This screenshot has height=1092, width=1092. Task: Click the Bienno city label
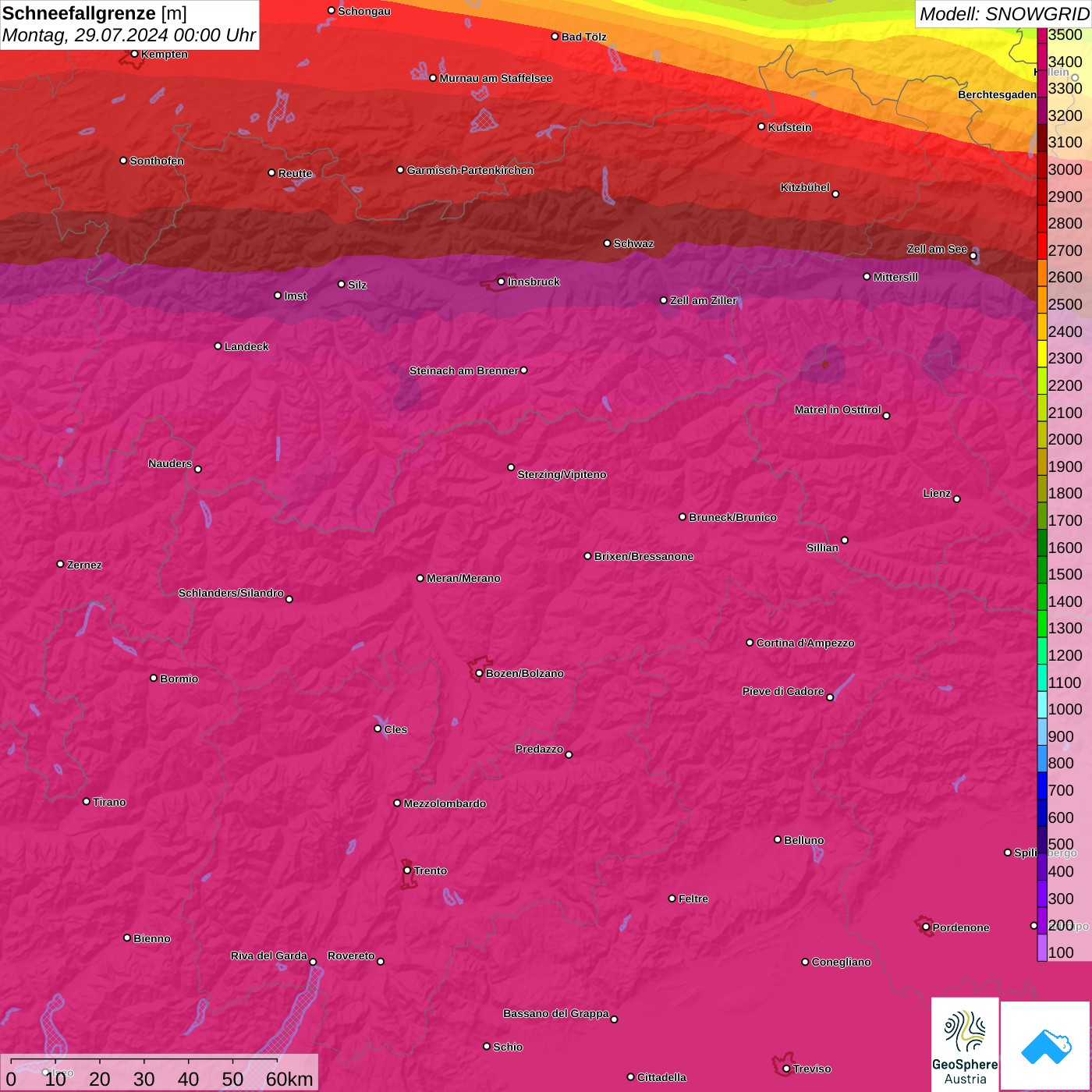tap(151, 938)
